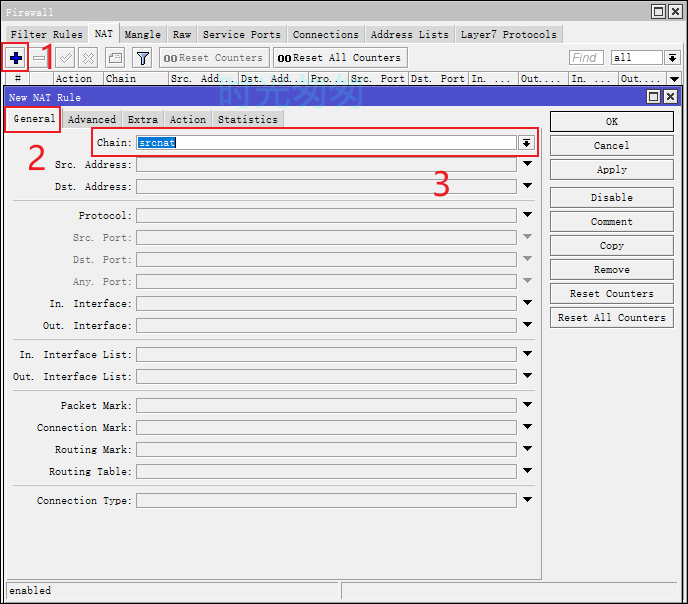Expand the Packet Mark field
The image size is (688, 604).
527,404
